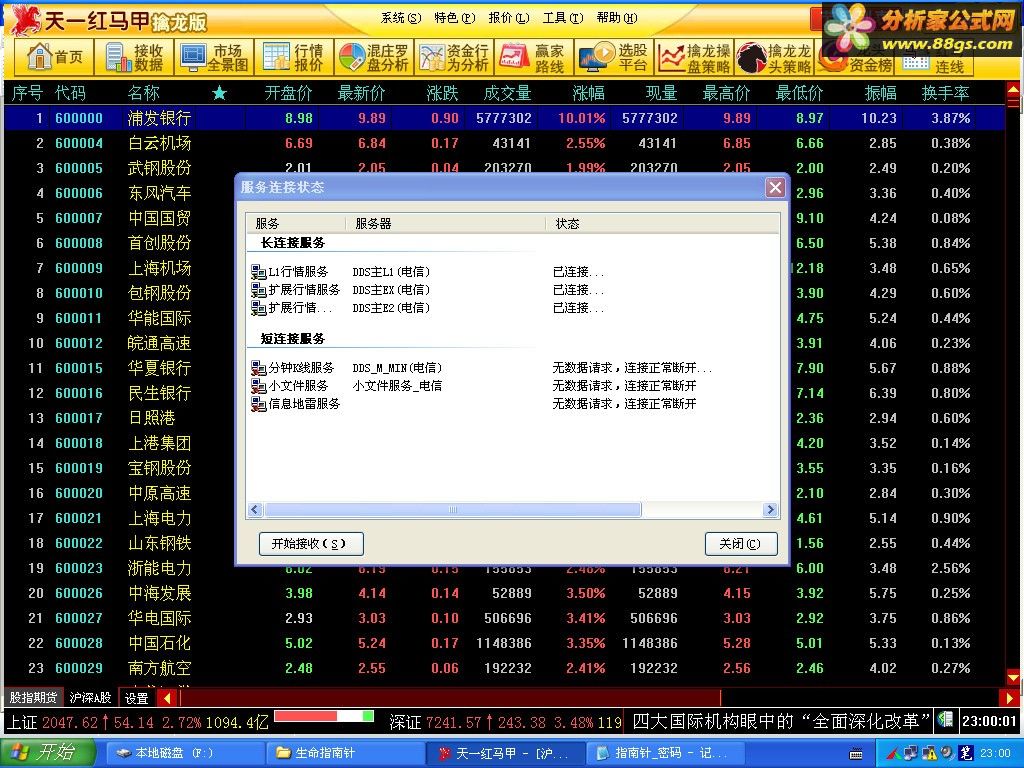Image resolution: width=1024 pixels, height=768 pixels.
Task: Click the 四大国际机构 news ticker headline
Action: click(780, 722)
